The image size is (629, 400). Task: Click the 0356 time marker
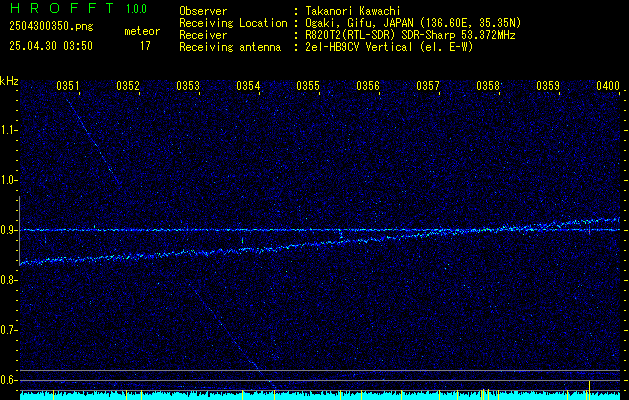click(x=368, y=85)
